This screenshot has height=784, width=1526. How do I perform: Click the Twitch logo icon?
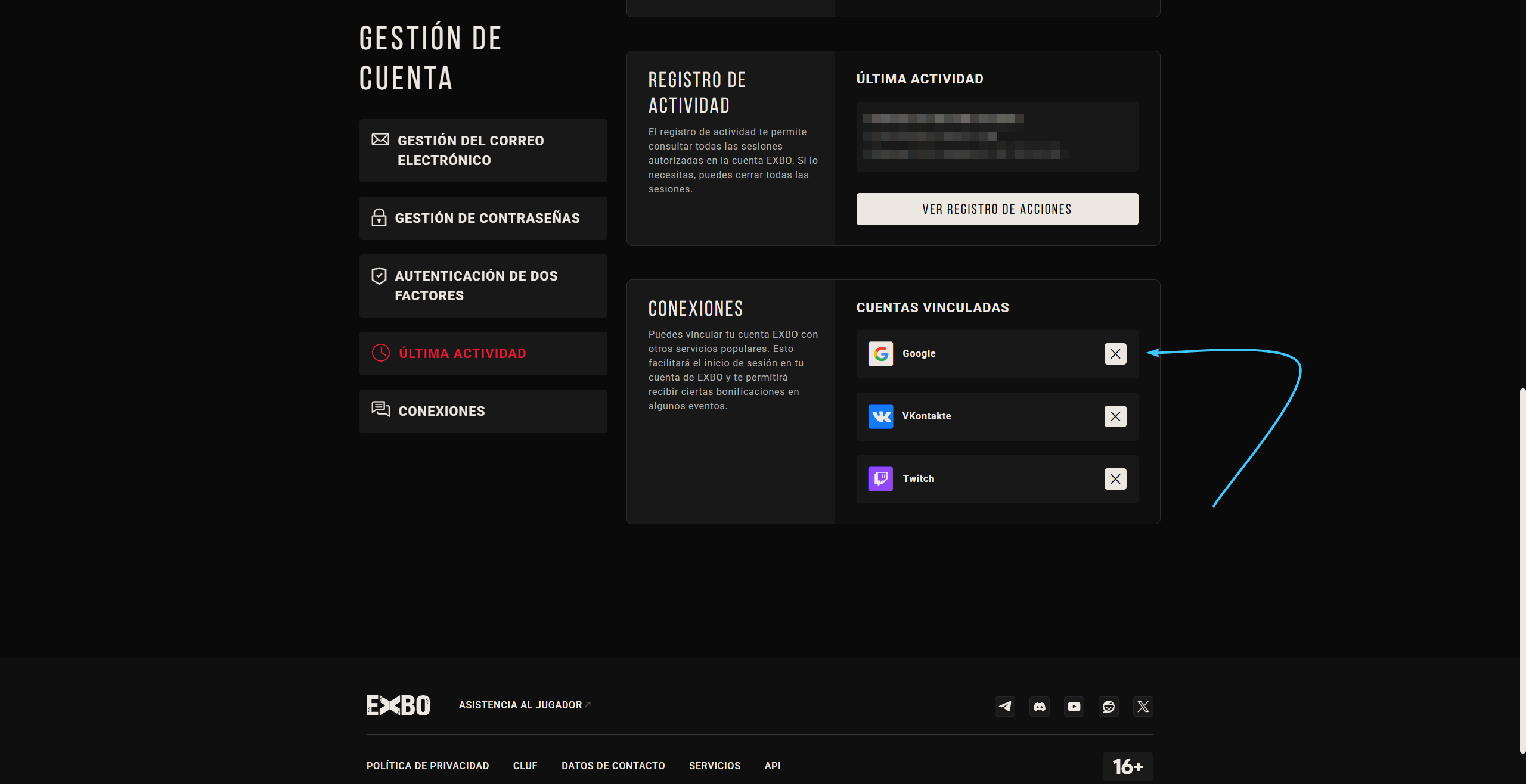point(880,479)
